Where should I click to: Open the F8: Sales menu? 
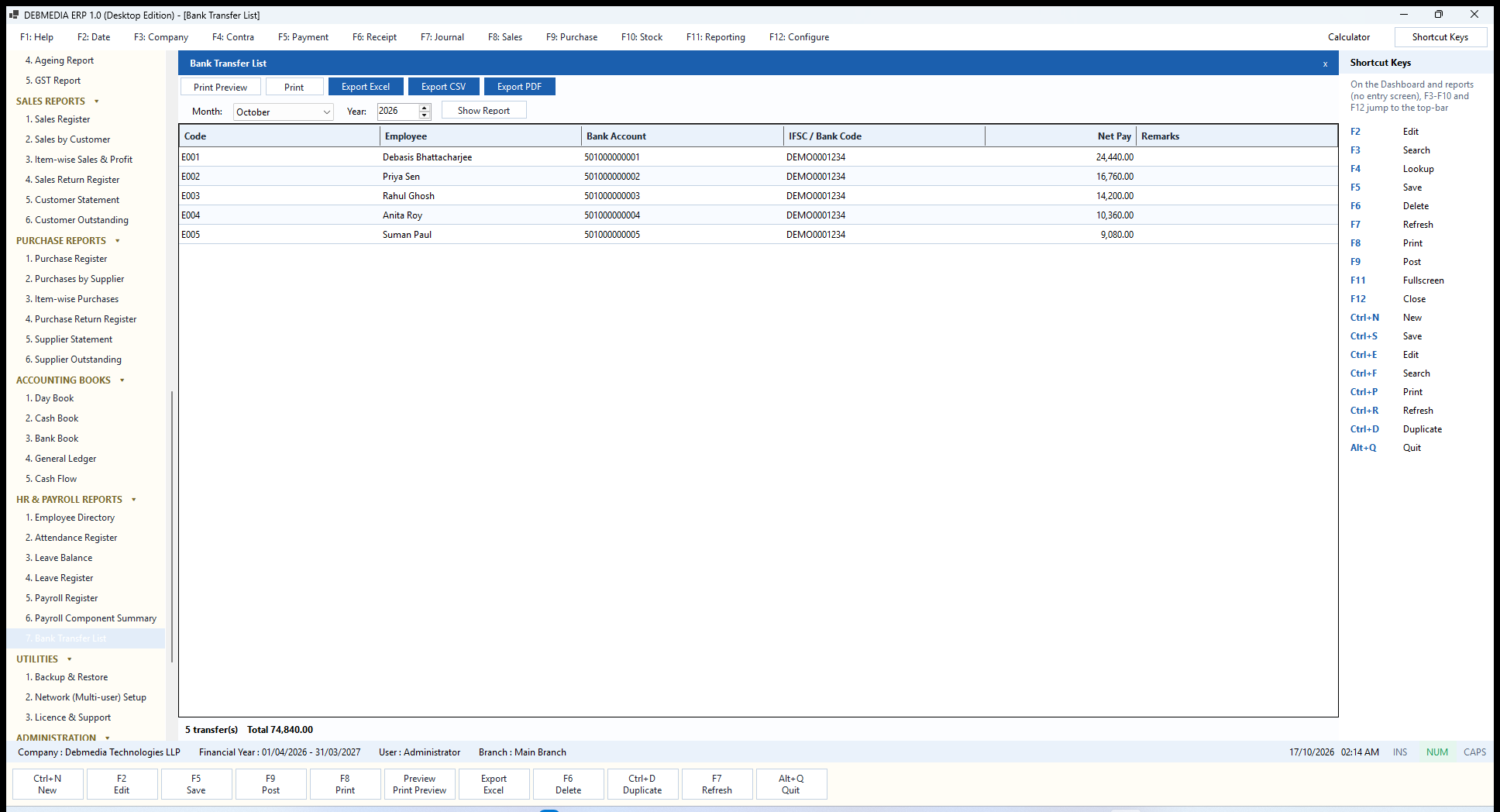pos(505,37)
